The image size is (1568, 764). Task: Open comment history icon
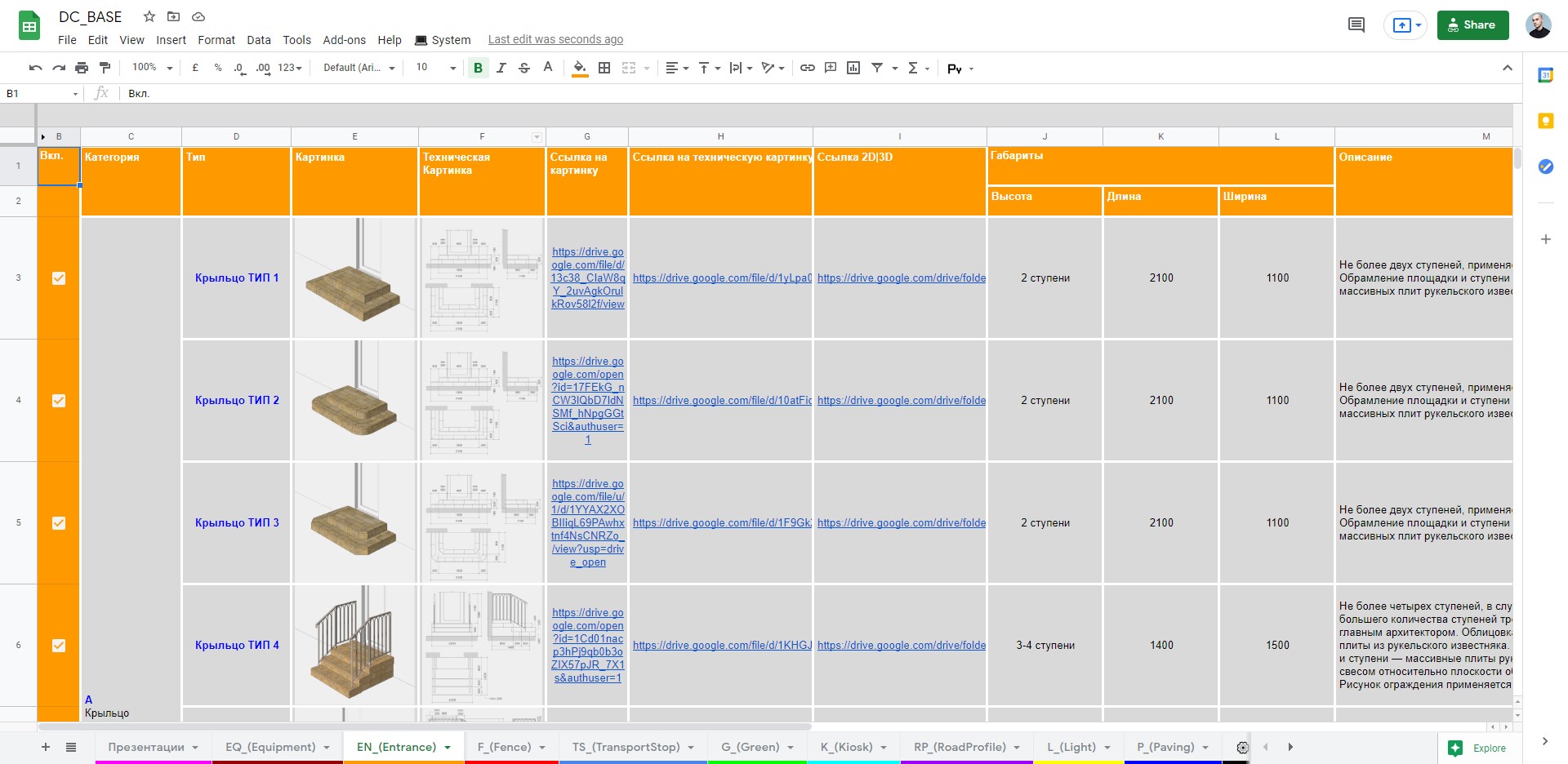click(x=1356, y=24)
